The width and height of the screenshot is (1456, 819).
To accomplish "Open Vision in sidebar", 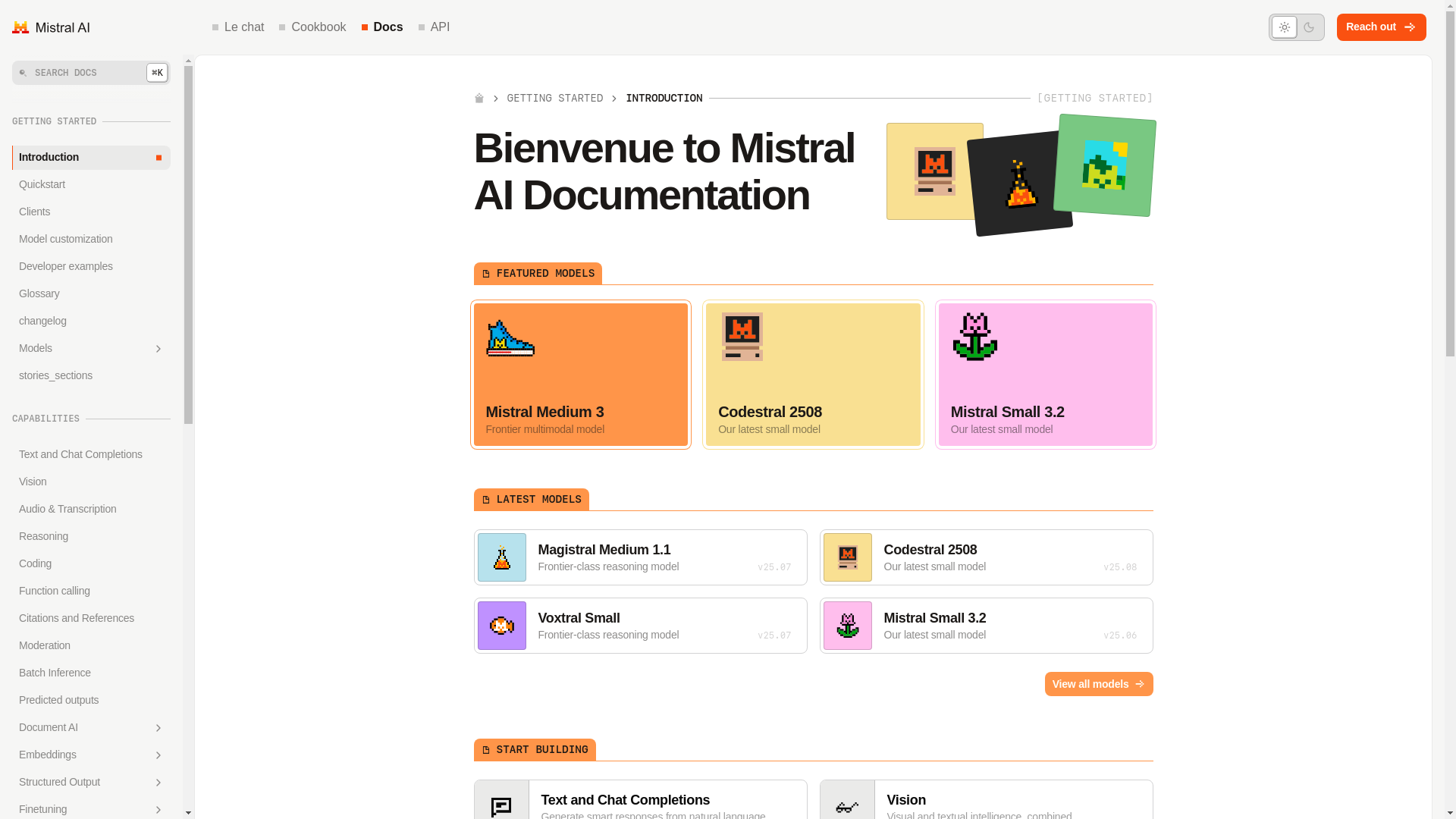I will [91, 482].
